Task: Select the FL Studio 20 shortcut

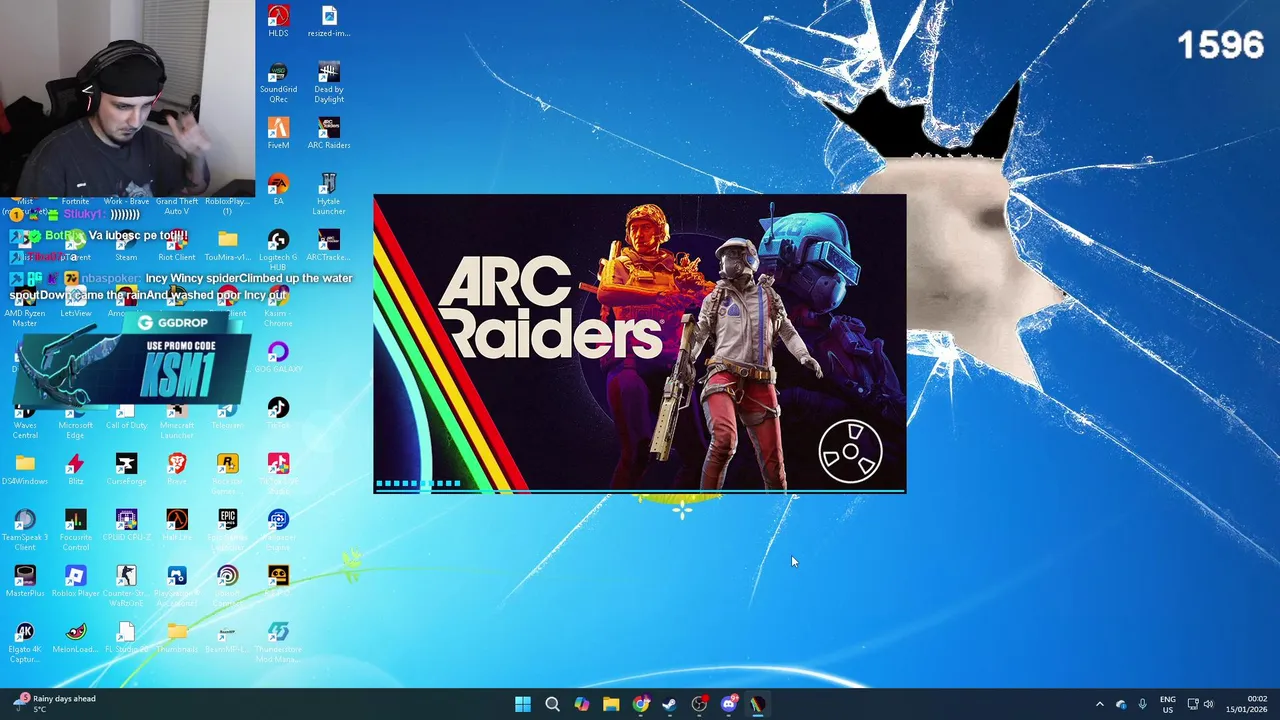Action: pos(126,637)
